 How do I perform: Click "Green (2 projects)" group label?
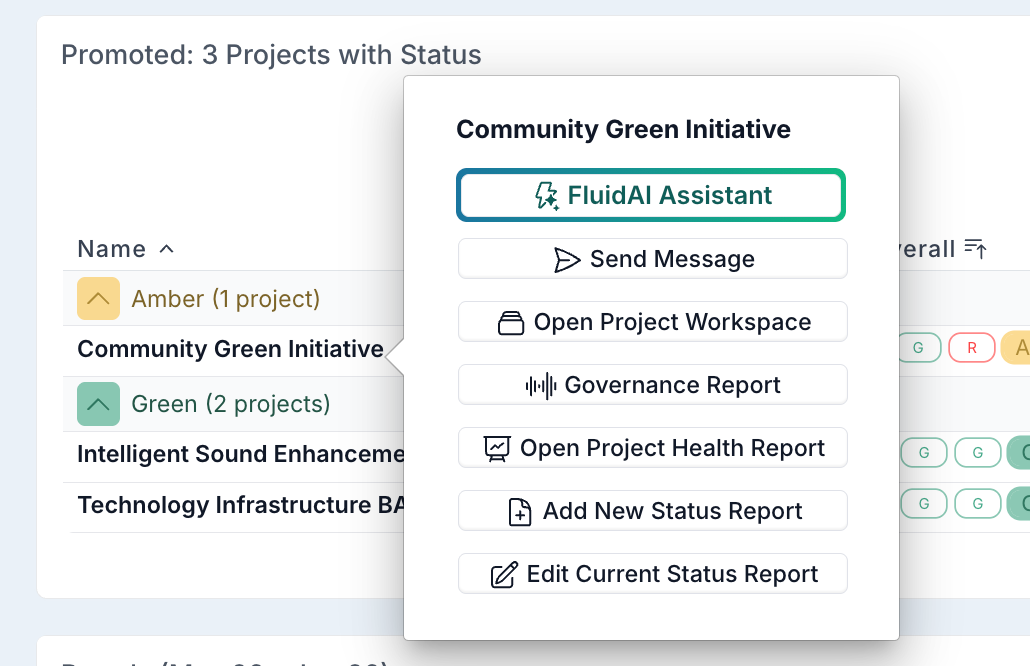(x=231, y=404)
